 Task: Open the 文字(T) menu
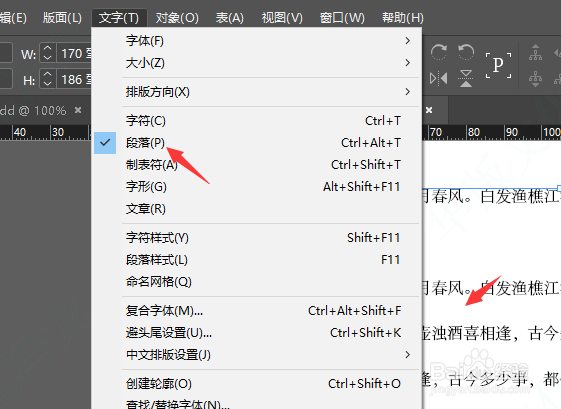[119, 18]
